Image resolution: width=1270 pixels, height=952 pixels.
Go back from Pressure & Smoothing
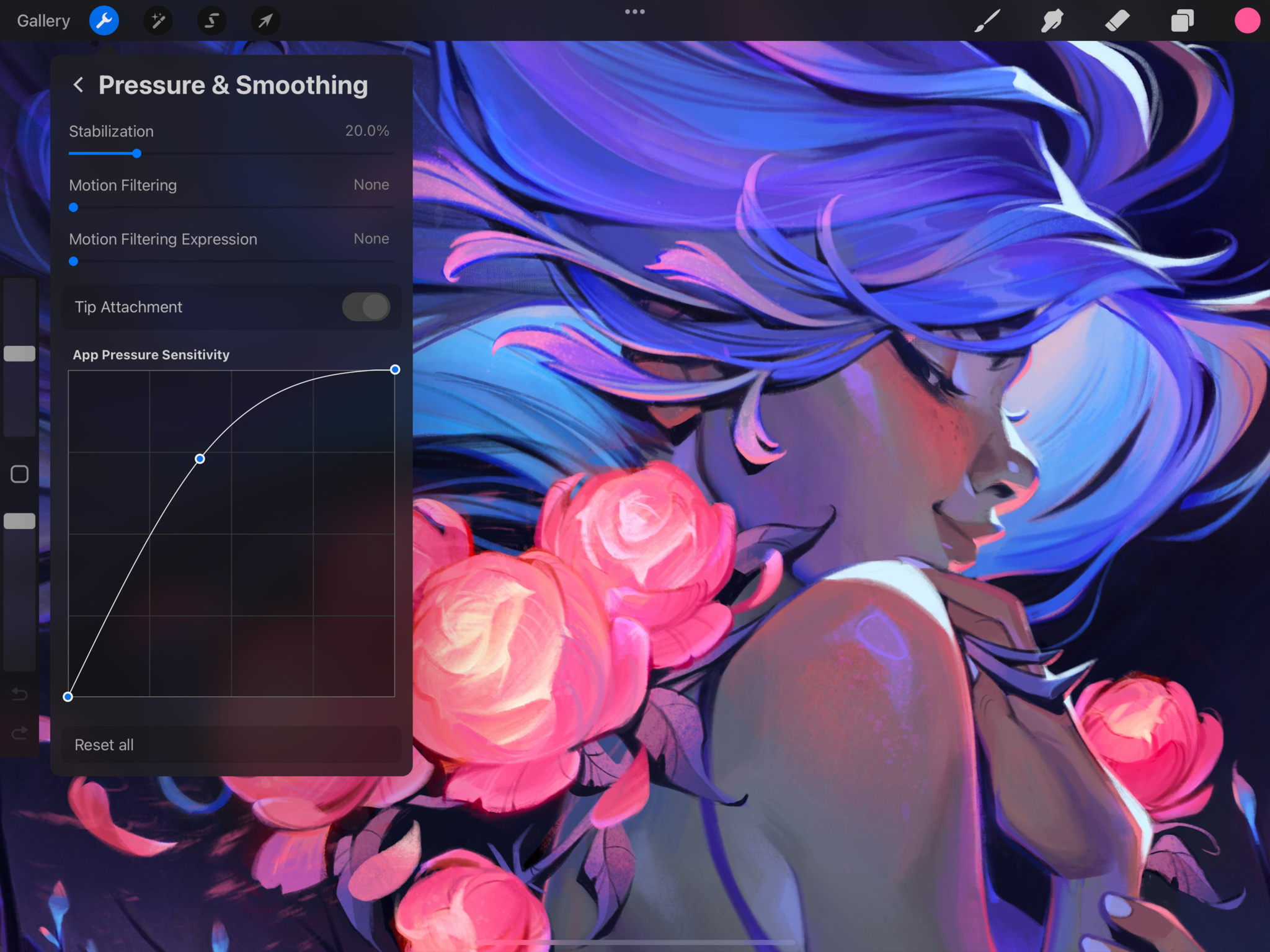pyautogui.click(x=78, y=85)
